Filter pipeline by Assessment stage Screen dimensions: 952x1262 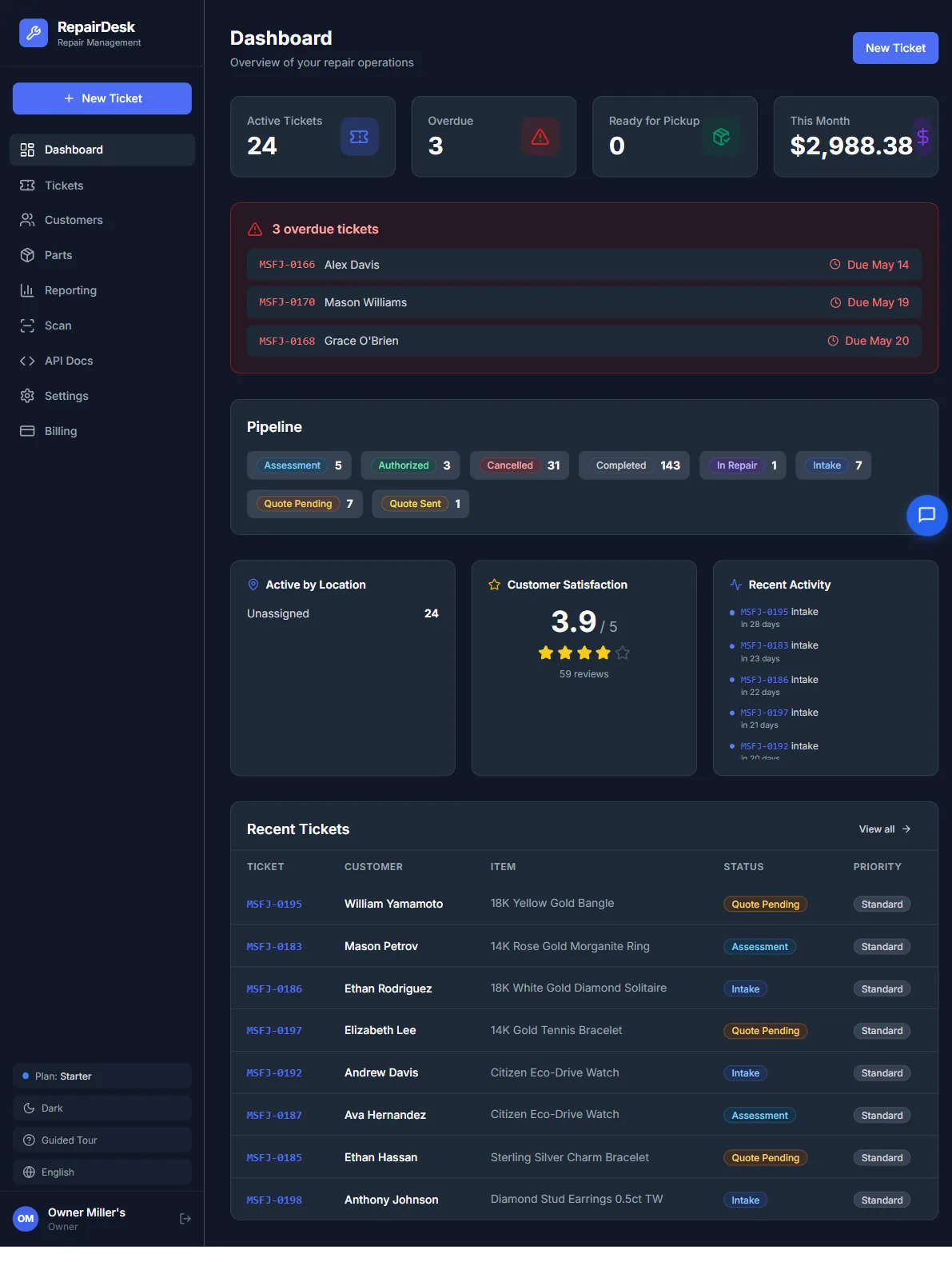[299, 465]
